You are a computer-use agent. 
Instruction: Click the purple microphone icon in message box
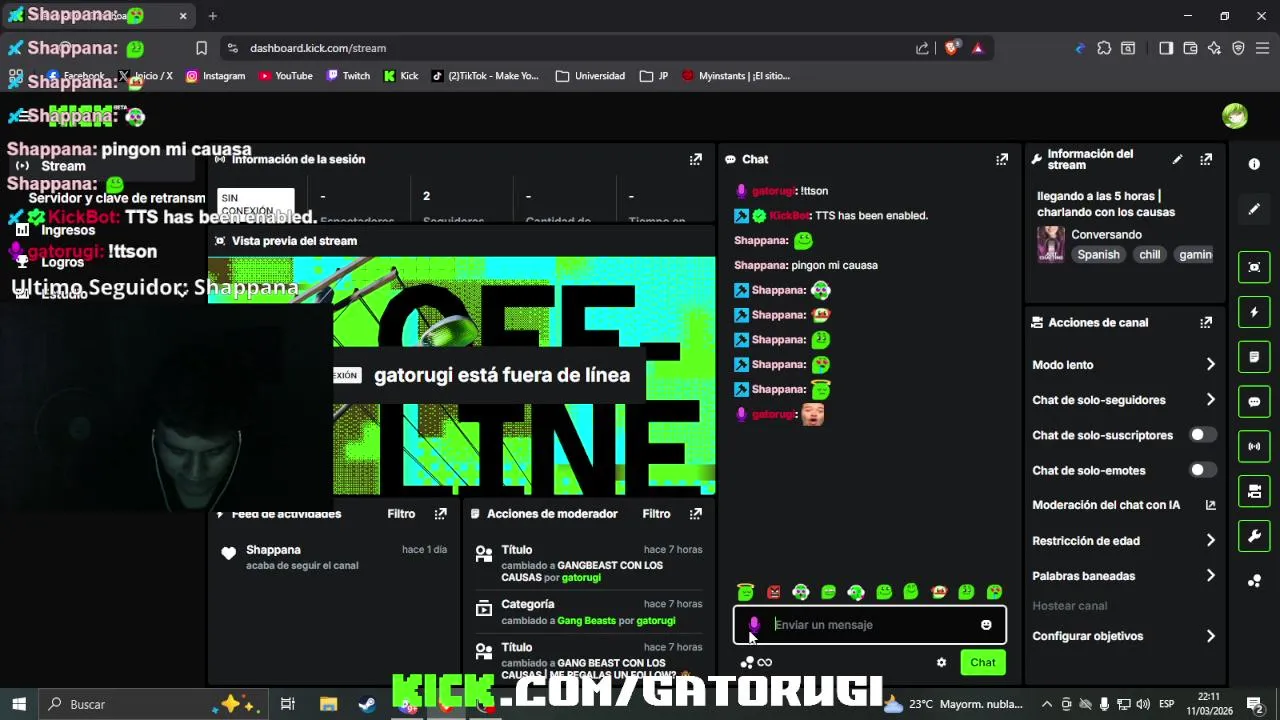coord(754,625)
